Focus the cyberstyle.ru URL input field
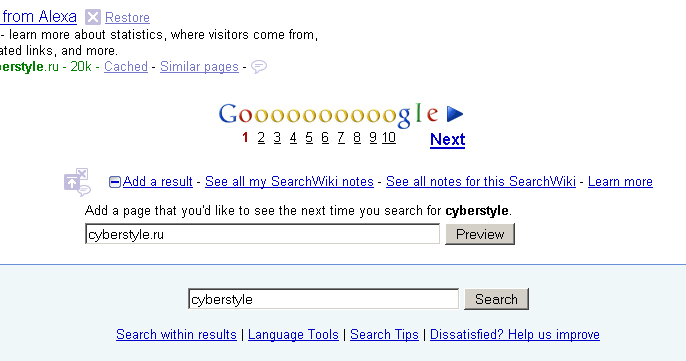 262,234
